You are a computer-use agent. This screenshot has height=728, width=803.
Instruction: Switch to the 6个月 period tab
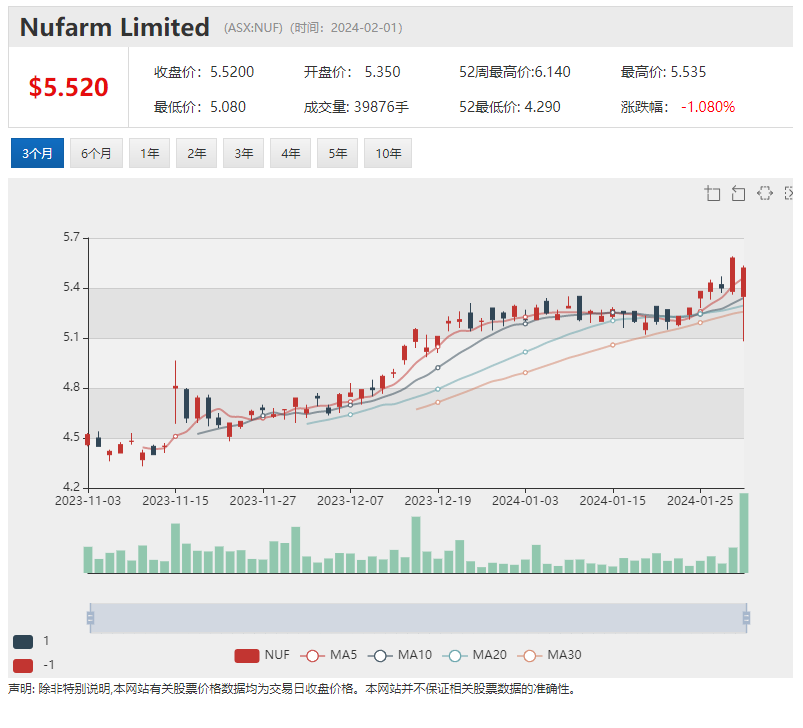(96, 153)
